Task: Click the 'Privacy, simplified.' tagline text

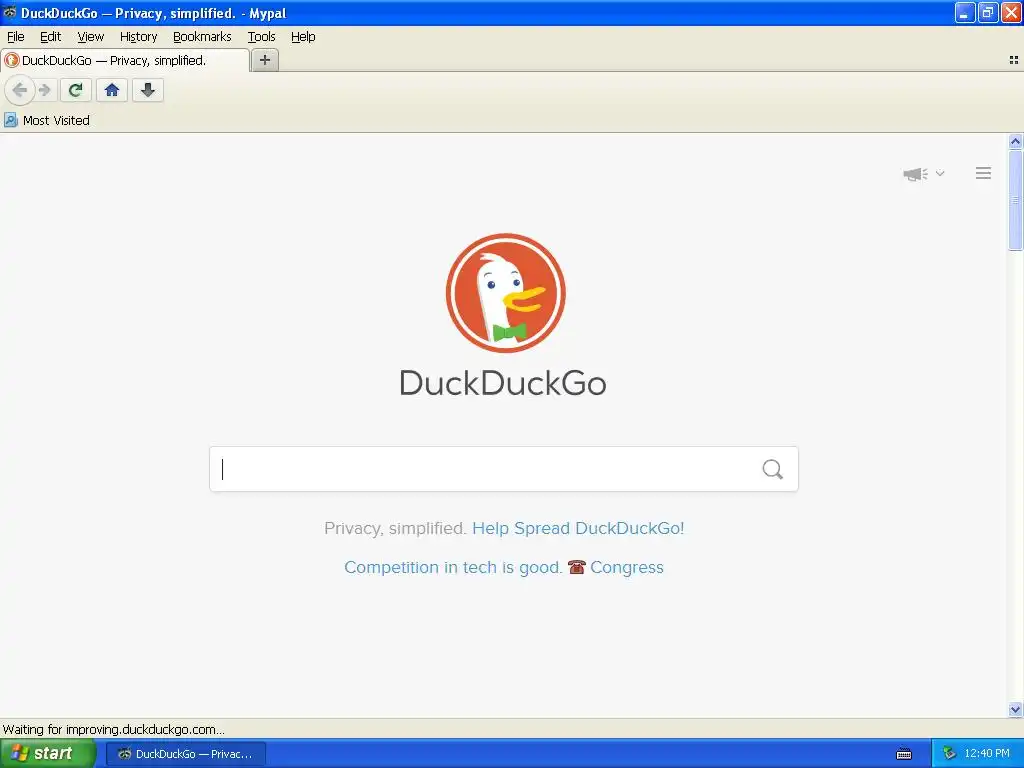Action: [395, 528]
